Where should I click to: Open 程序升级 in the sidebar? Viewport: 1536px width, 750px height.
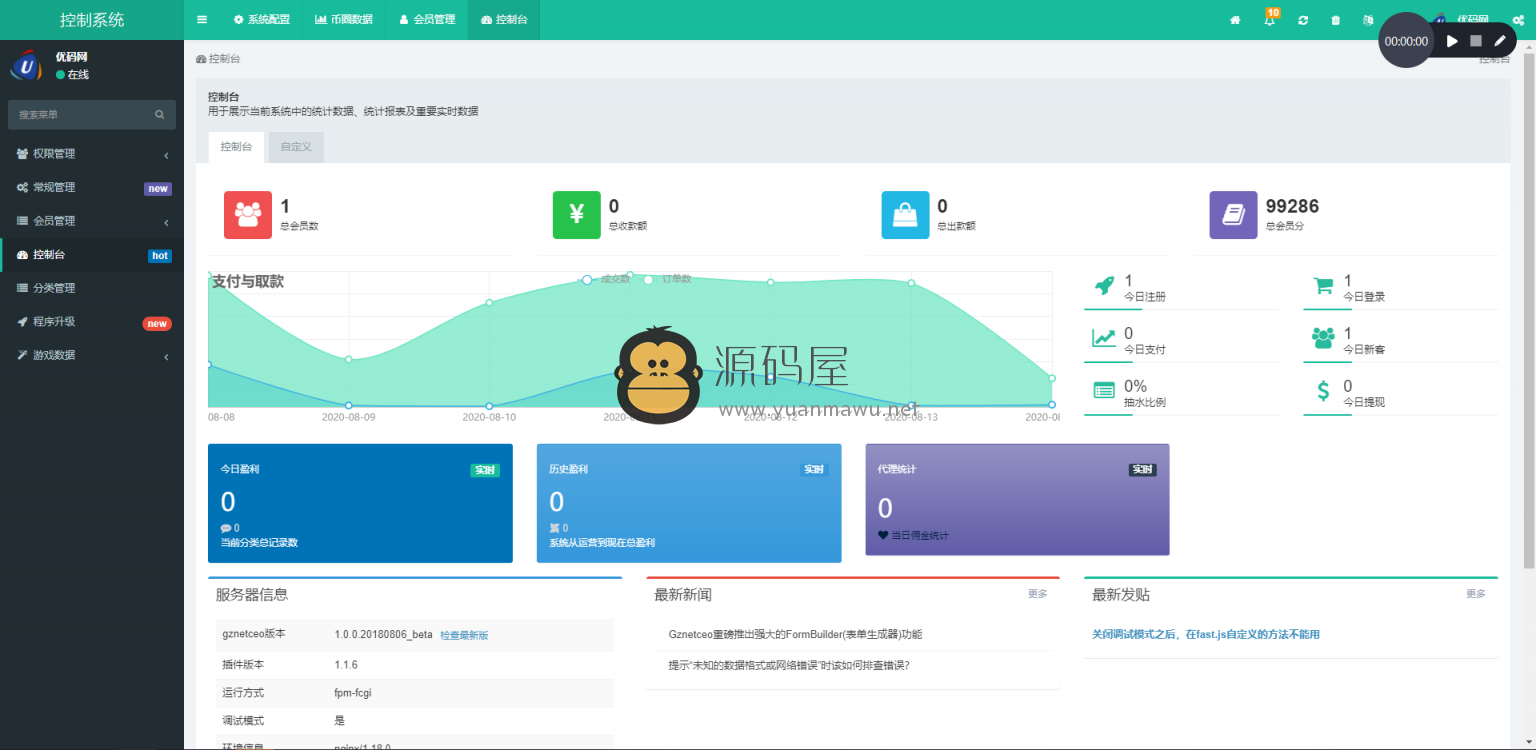point(92,322)
